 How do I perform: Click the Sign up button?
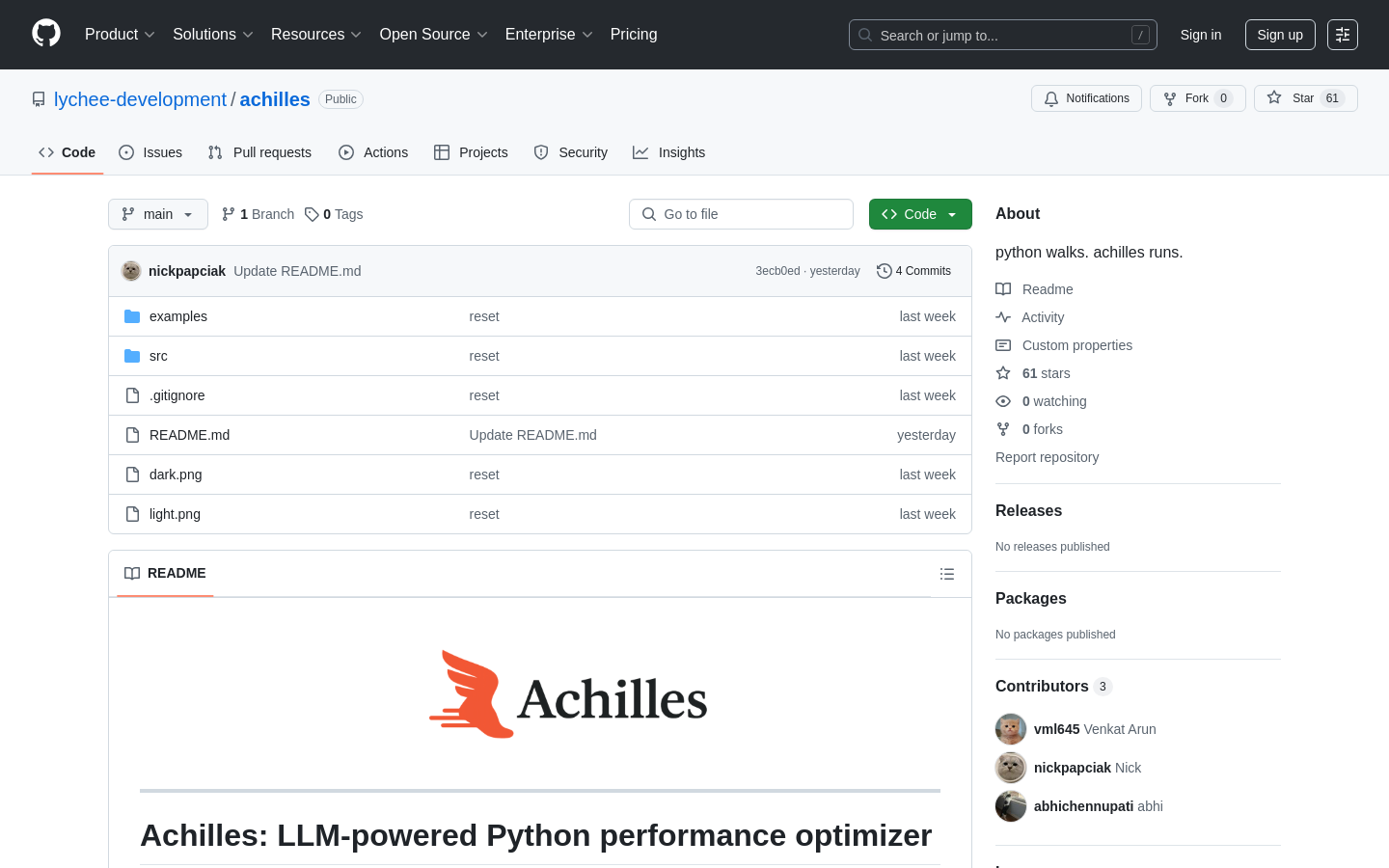coord(1280,35)
